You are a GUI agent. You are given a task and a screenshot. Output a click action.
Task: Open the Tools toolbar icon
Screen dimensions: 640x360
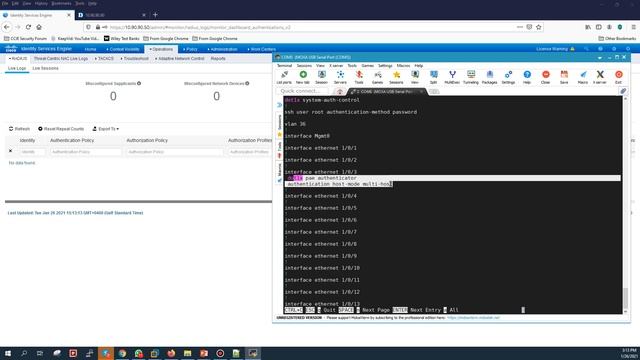[x=359, y=77]
